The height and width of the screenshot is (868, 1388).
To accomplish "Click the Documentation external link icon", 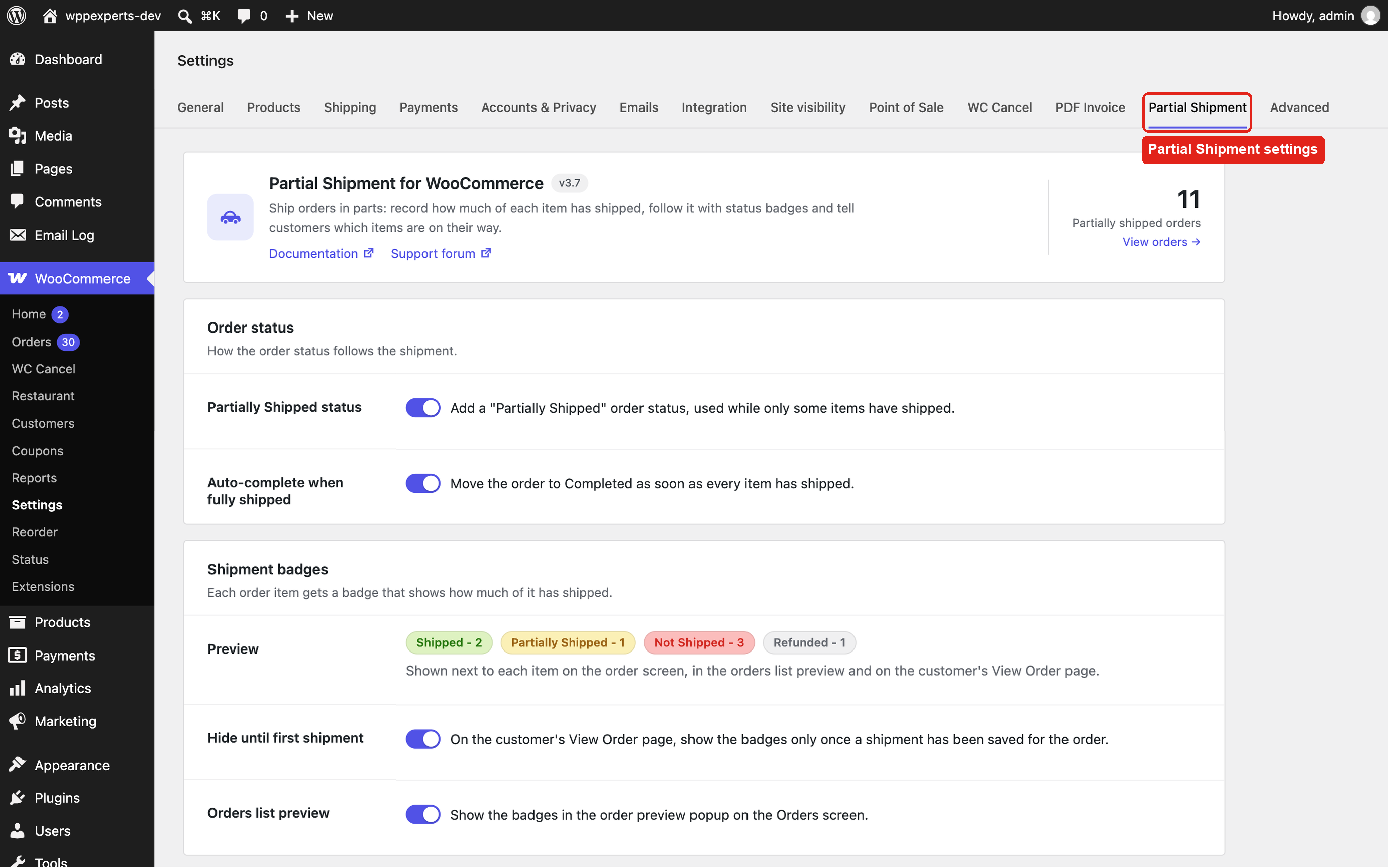I will 369,253.
